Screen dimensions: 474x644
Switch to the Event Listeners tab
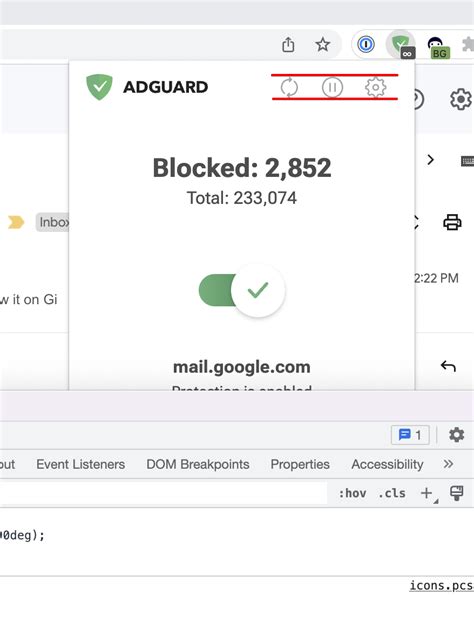(x=81, y=464)
